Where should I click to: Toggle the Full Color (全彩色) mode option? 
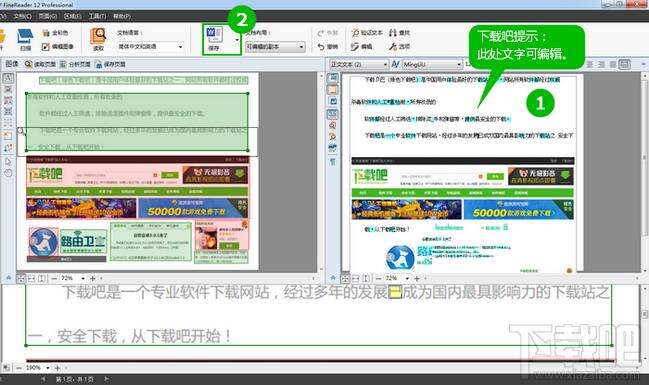[55, 33]
